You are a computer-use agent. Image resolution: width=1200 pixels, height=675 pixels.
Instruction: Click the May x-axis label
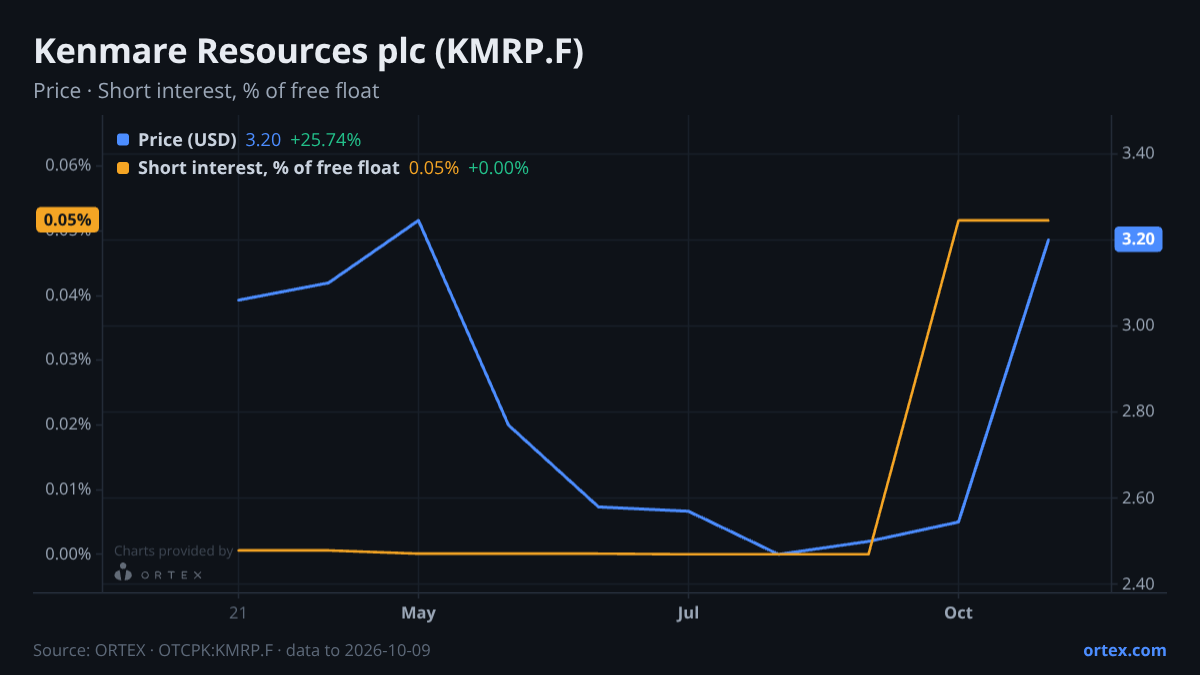click(x=418, y=613)
